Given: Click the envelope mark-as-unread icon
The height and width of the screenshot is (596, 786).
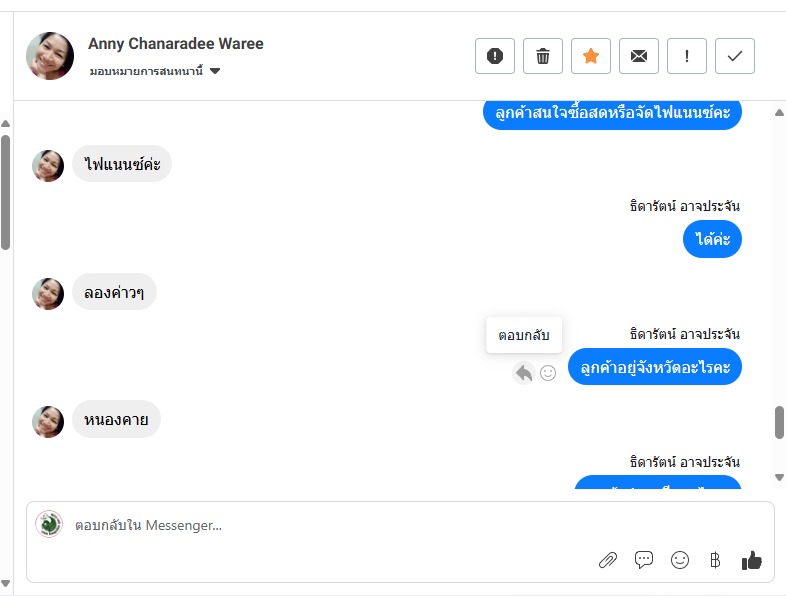Looking at the screenshot, I should pos(639,56).
